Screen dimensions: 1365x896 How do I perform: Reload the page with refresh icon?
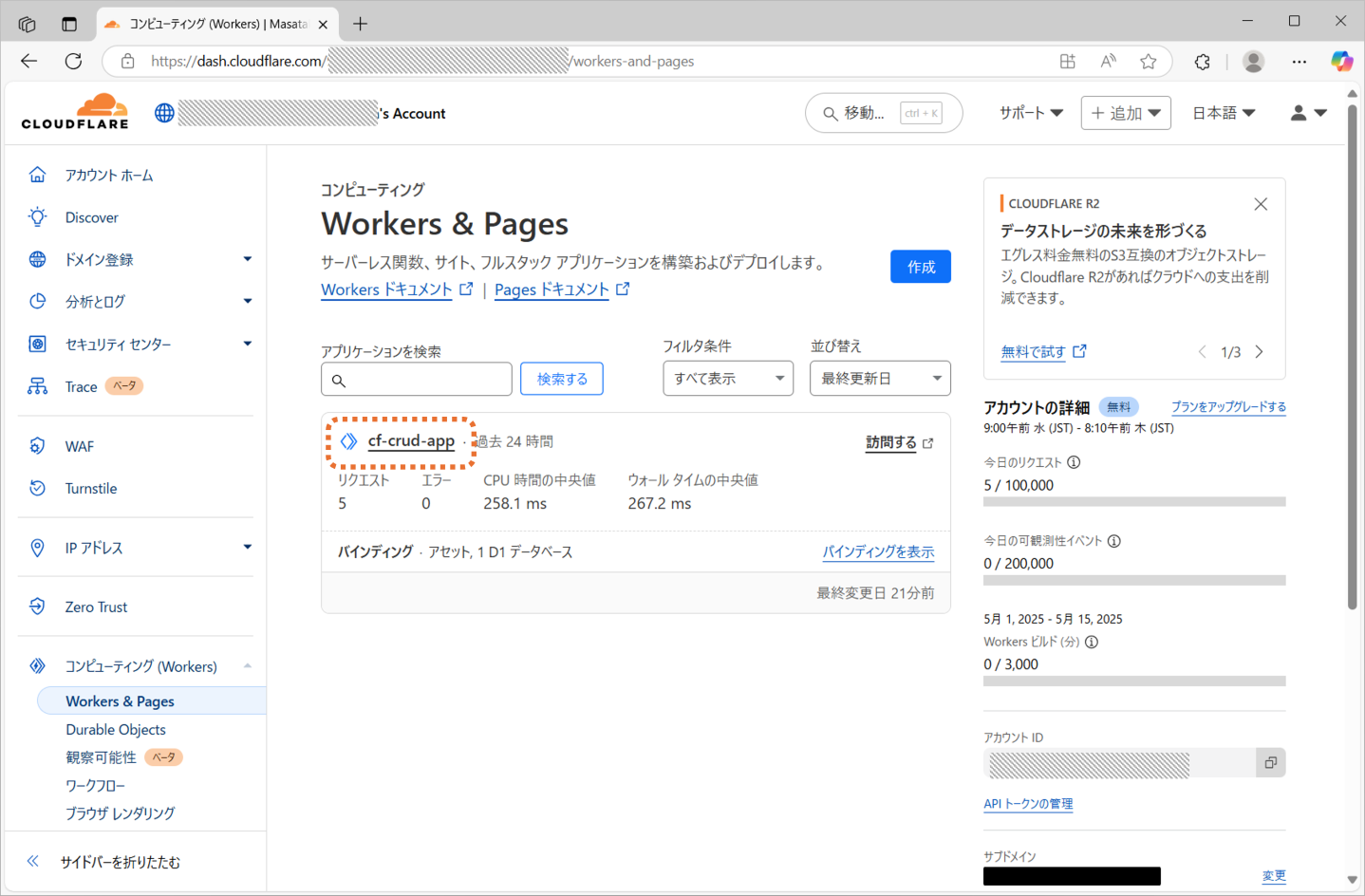tap(73, 61)
